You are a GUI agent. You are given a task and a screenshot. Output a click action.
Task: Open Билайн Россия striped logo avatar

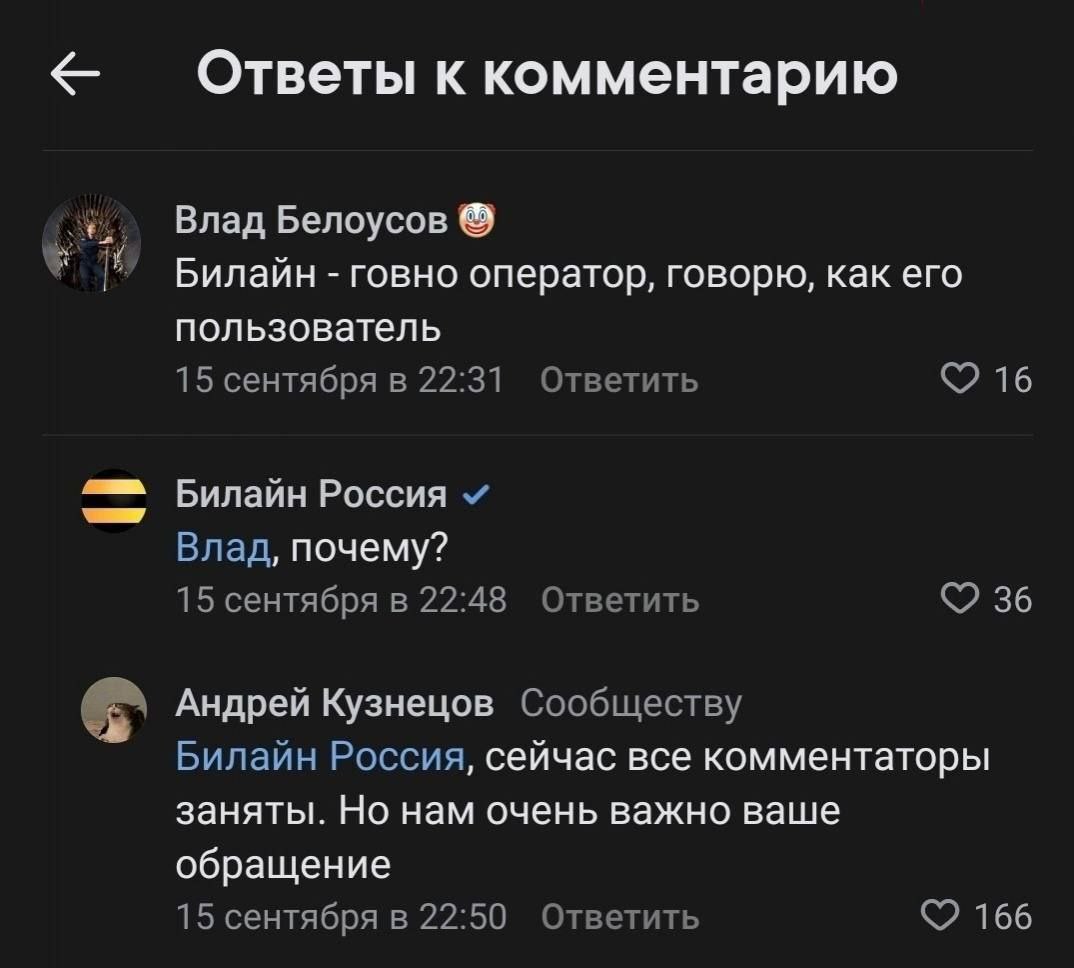(x=114, y=501)
